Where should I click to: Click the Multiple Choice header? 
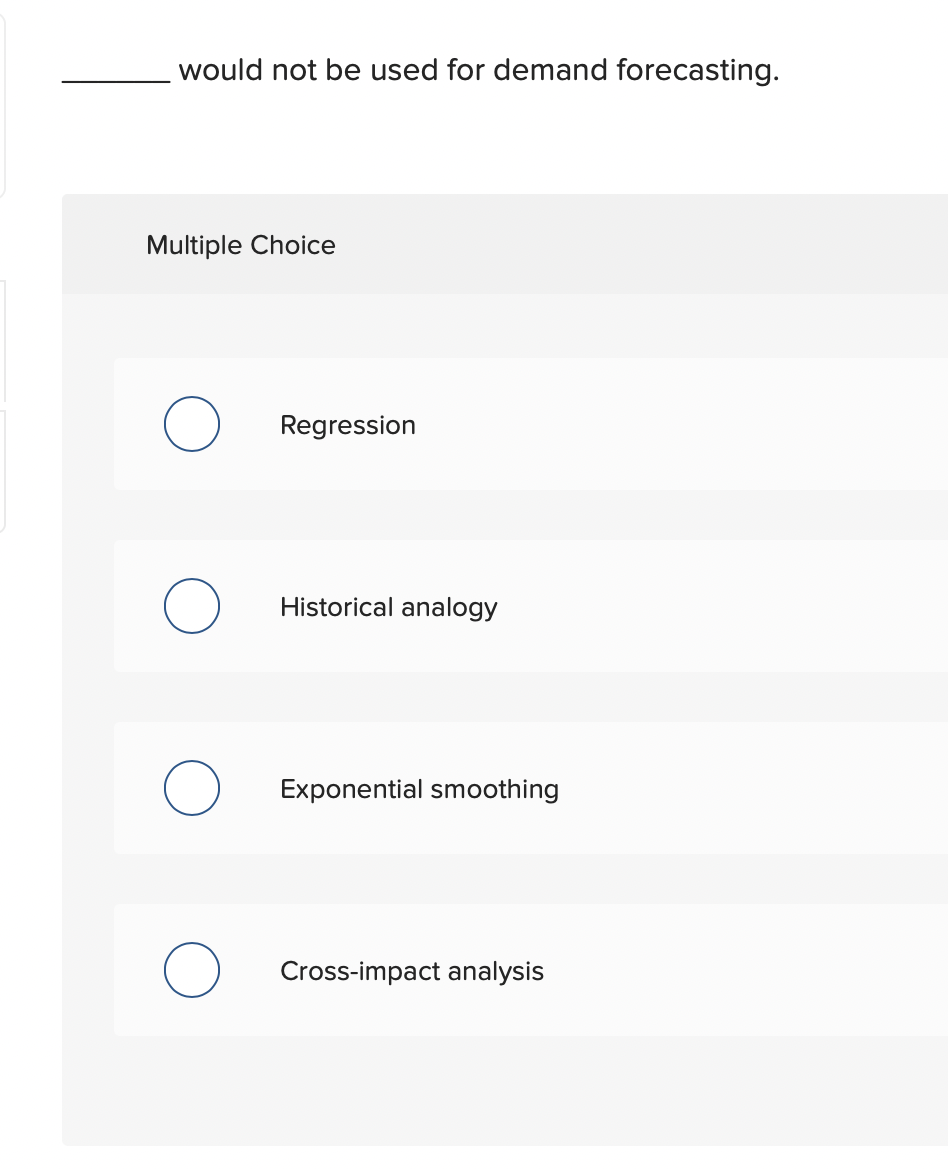coord(240,245)
